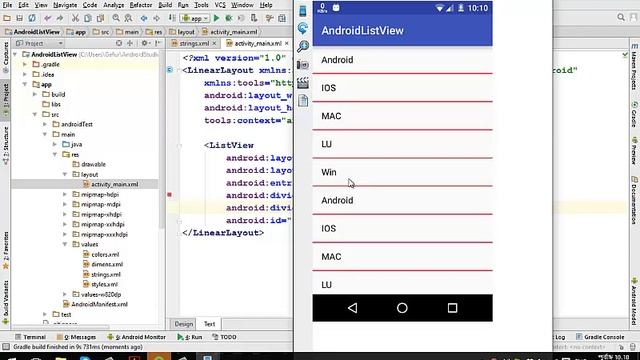Screen dimensions: 640x360
Task: Click layout breadcrumb in navigation bar
Action: (x=182, y=32)
